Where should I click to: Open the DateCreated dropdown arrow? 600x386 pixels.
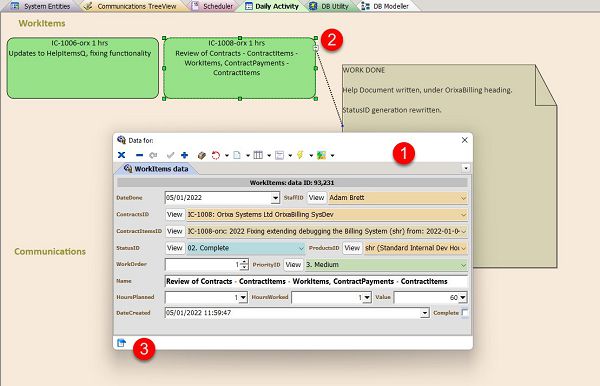coord(424,313)
